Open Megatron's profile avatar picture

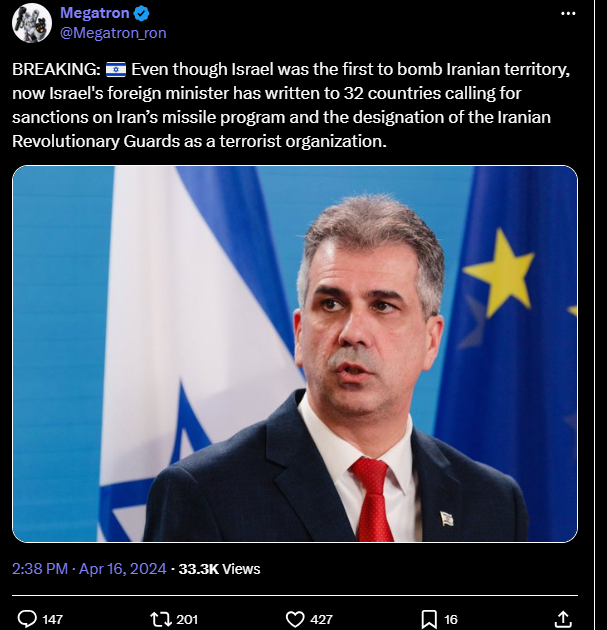click(x=32, y=23)
